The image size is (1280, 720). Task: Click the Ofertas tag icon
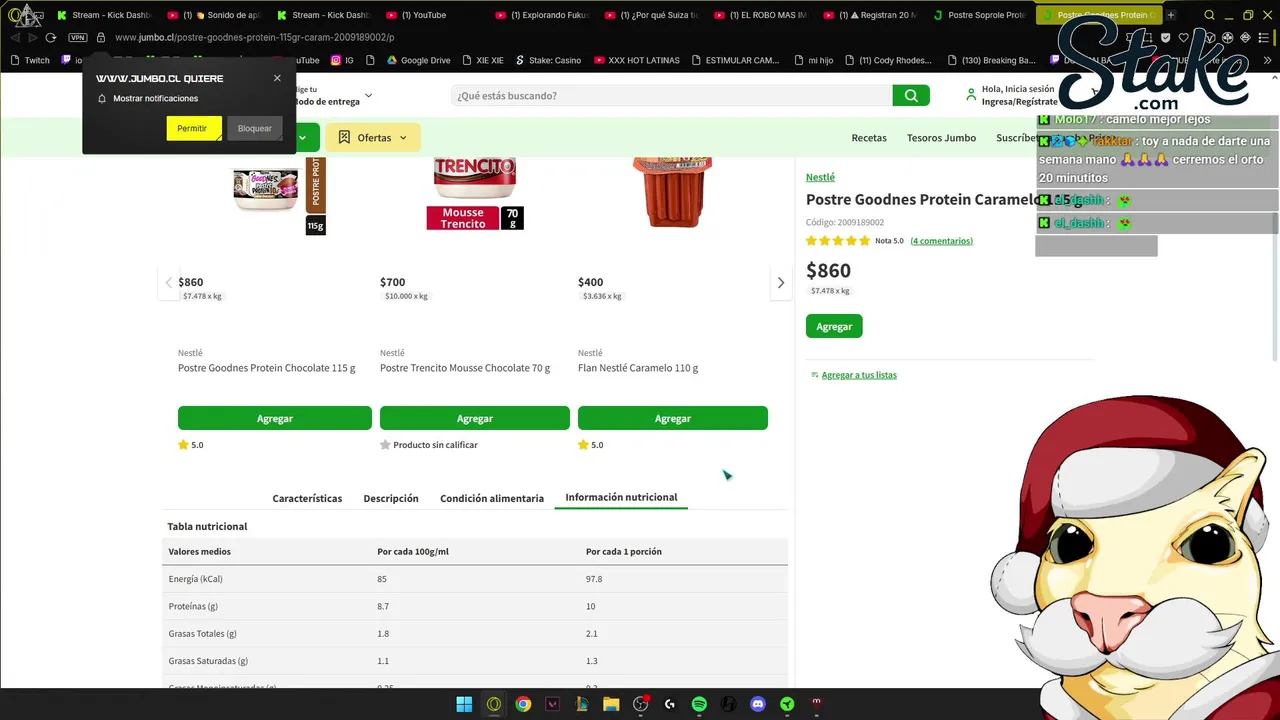coord(344,137)
